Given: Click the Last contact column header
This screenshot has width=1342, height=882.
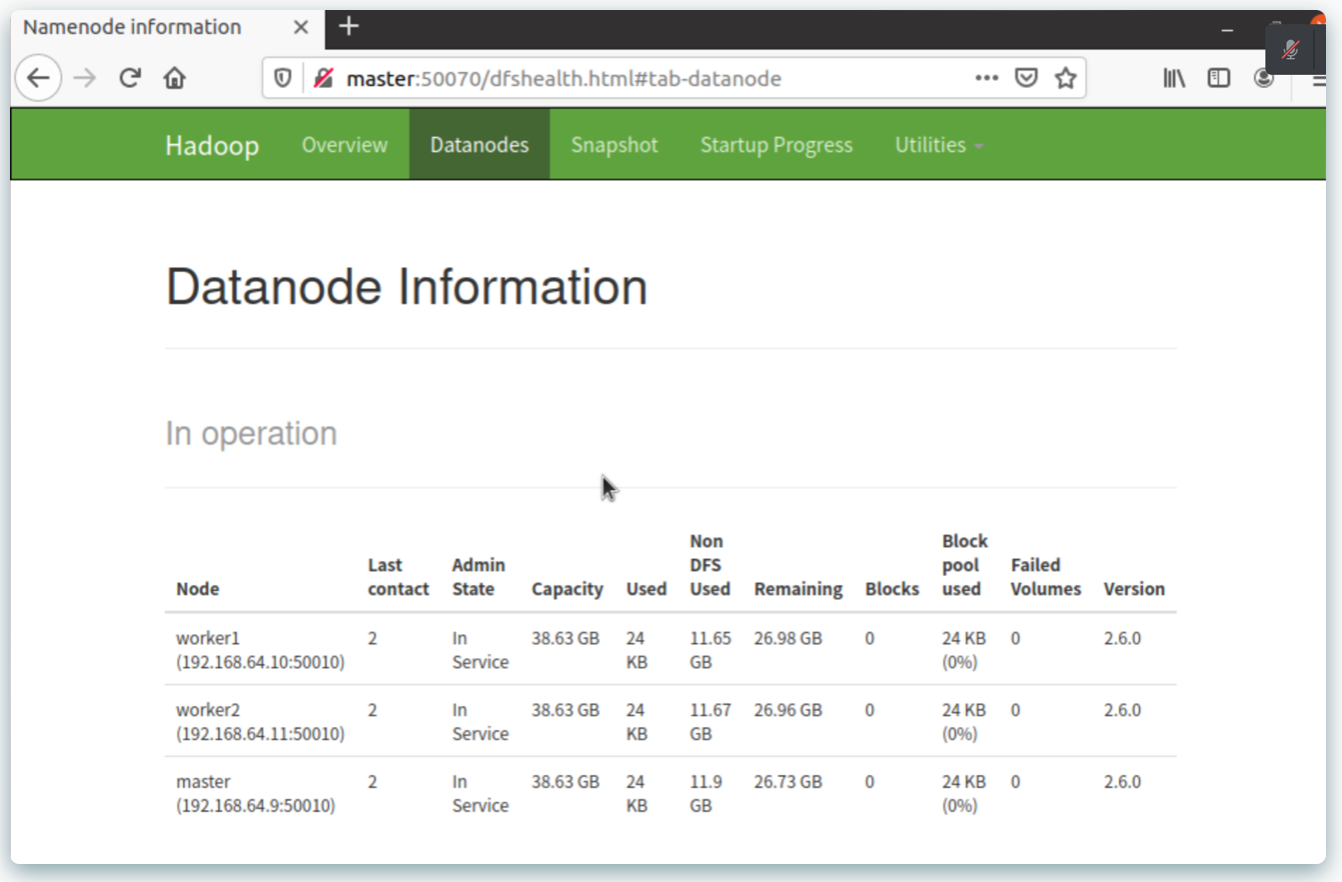Looking at the screenshot, I should point(397,577).
